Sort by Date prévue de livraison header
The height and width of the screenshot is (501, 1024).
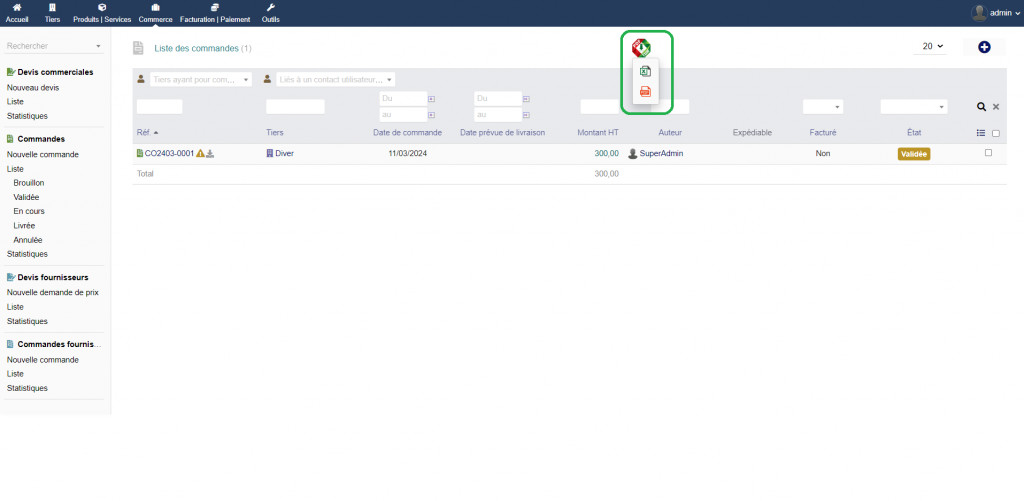tap(502, 133)
